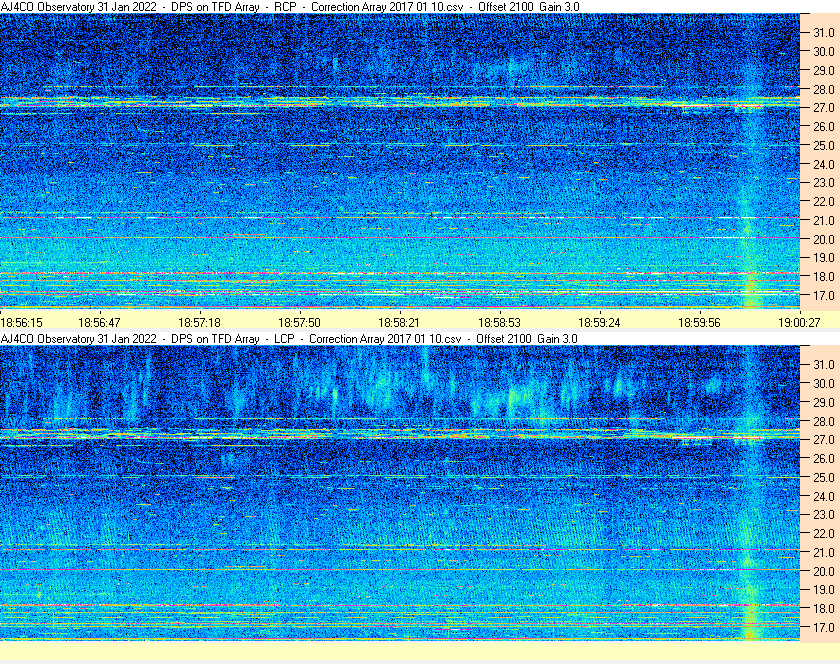Click 'Gain 3.0' in the LCP title
The height and width of the screenshot is (664, 840).
point(557,339)
